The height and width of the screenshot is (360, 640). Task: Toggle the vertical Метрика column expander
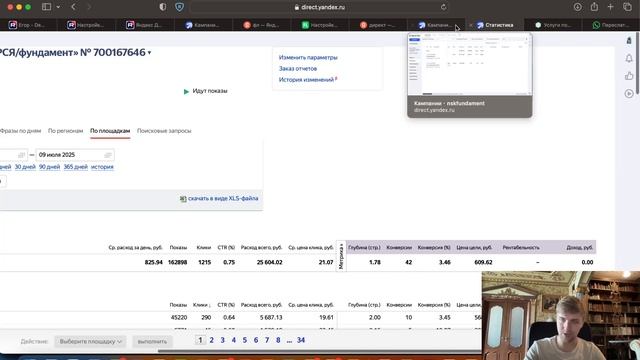341,256
